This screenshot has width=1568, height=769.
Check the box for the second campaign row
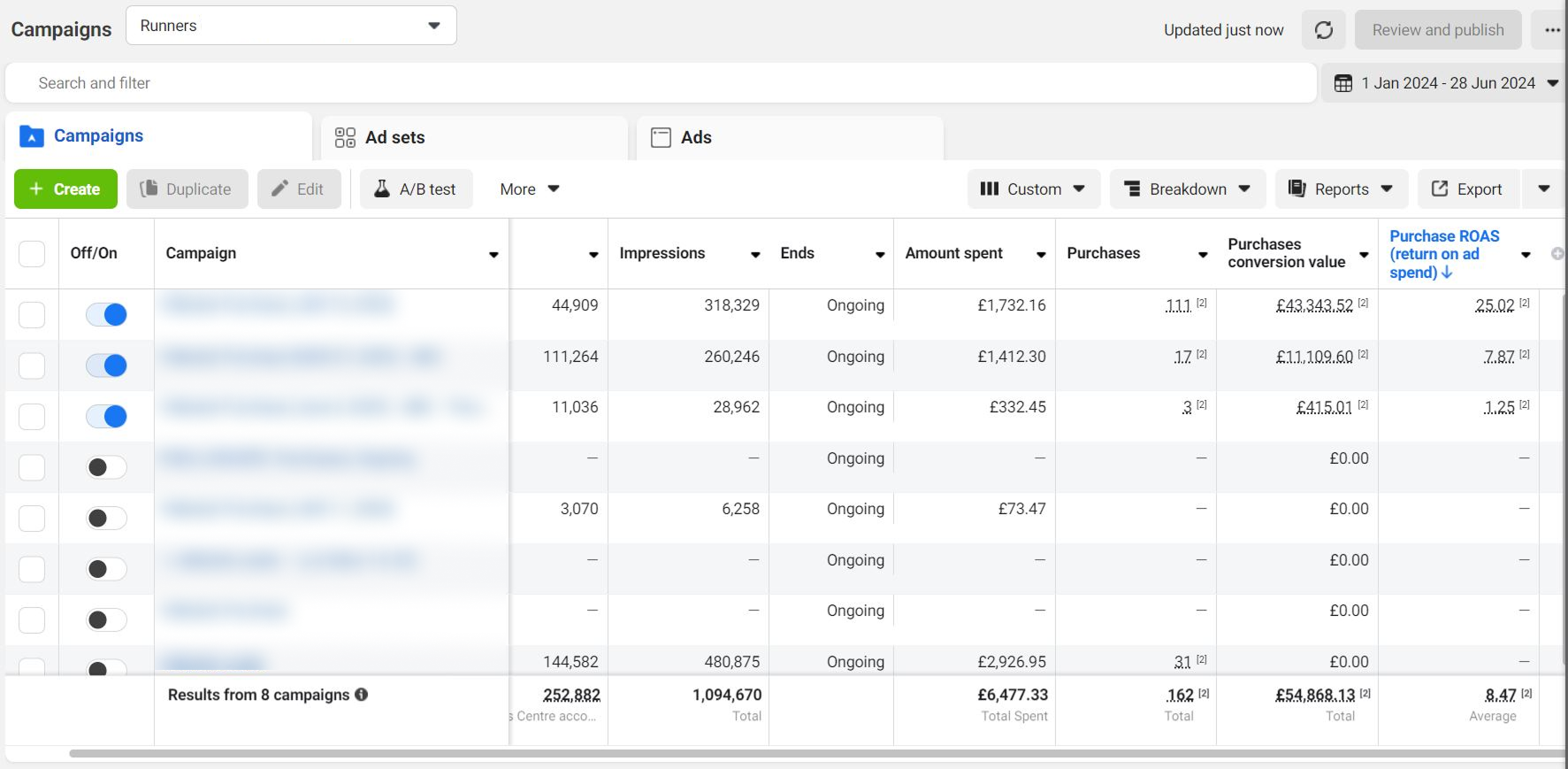pos(32,365)
